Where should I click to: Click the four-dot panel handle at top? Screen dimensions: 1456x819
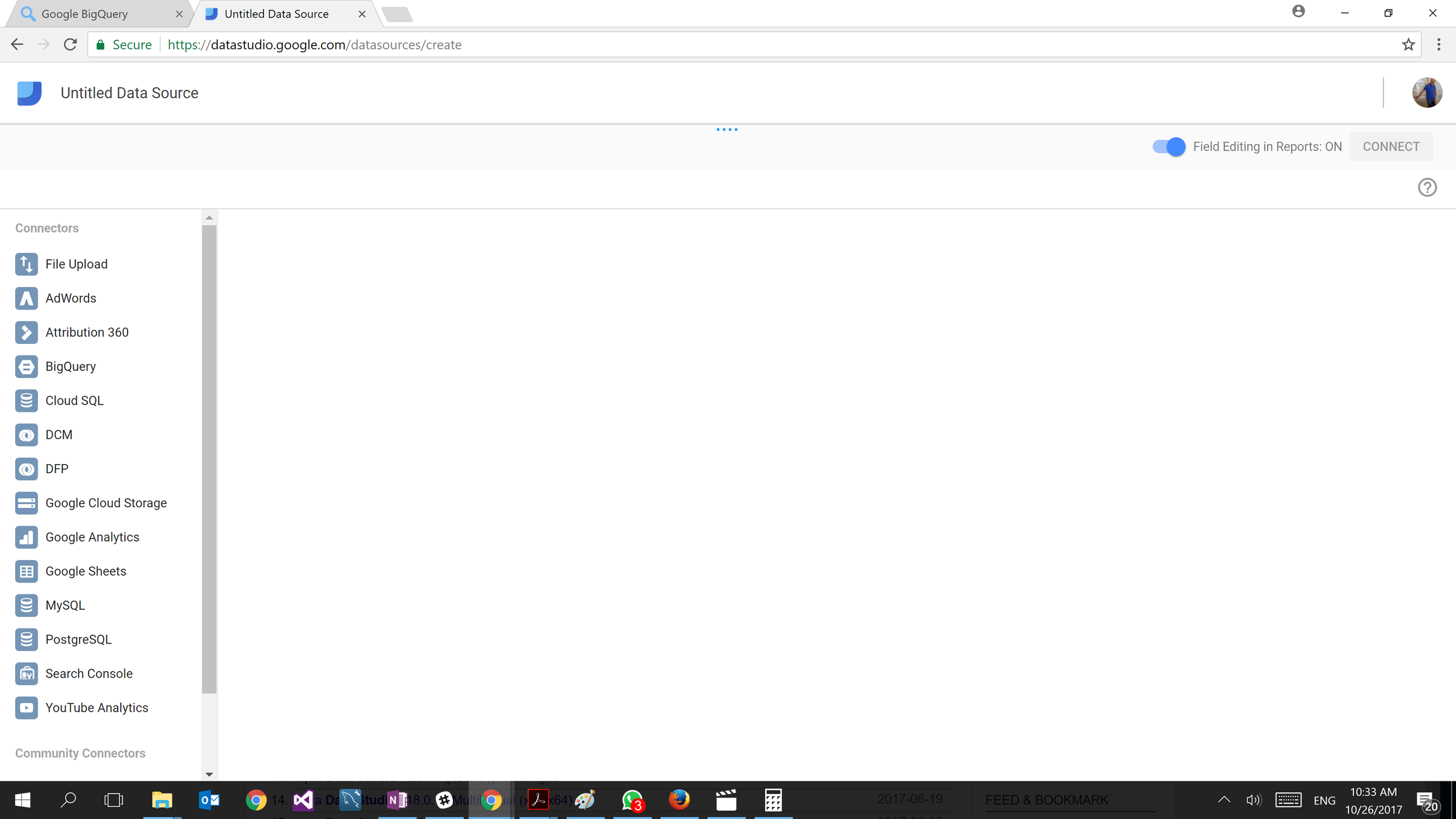pyautogui.click(x=727, y=129)
